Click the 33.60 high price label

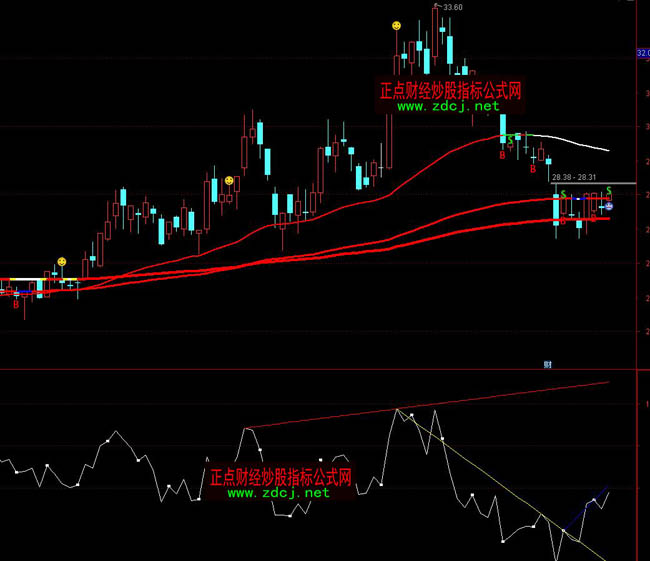[452, 8]
